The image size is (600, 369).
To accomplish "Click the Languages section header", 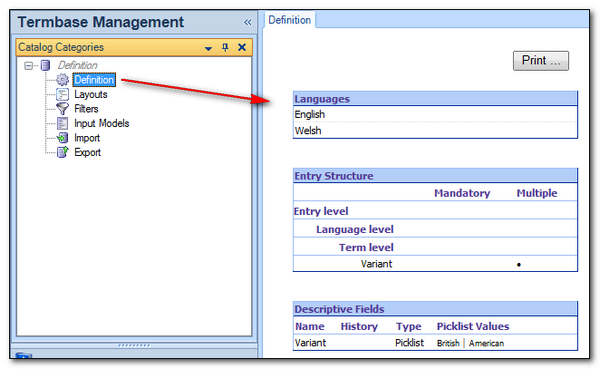I will [x=435, y=99].
